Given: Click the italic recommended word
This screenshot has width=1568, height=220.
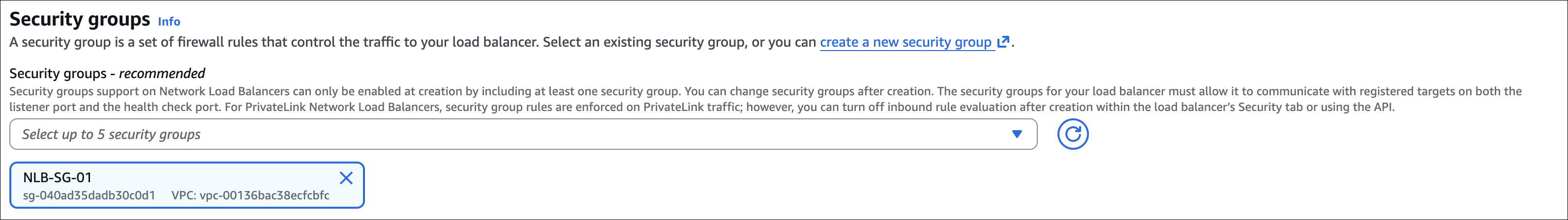Looking at the screenshot, I should pos(162,74).
